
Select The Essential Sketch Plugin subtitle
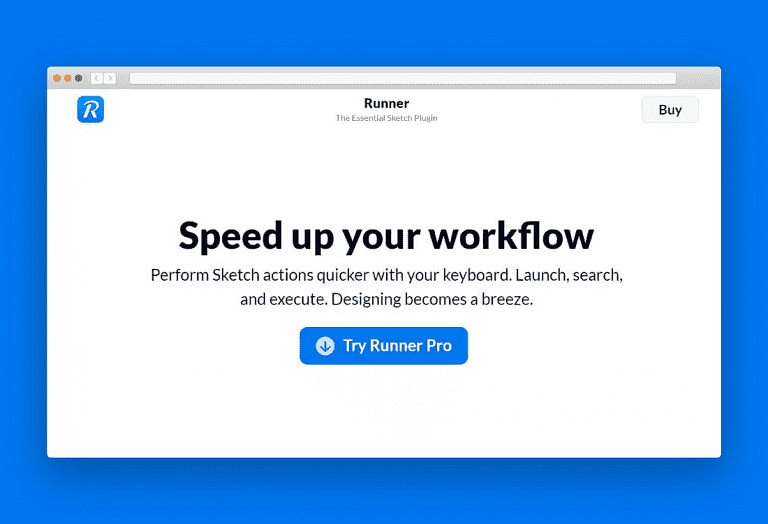(x=386, y=118)
